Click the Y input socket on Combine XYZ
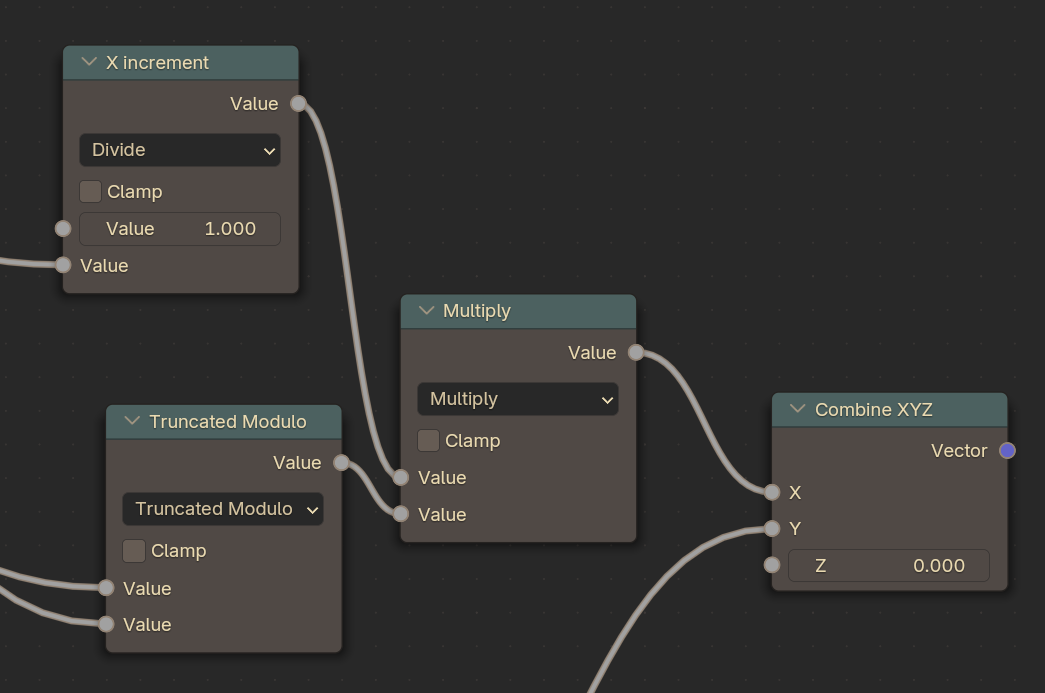This screenshot has height=693, width=1045. [x=771, y=528]
